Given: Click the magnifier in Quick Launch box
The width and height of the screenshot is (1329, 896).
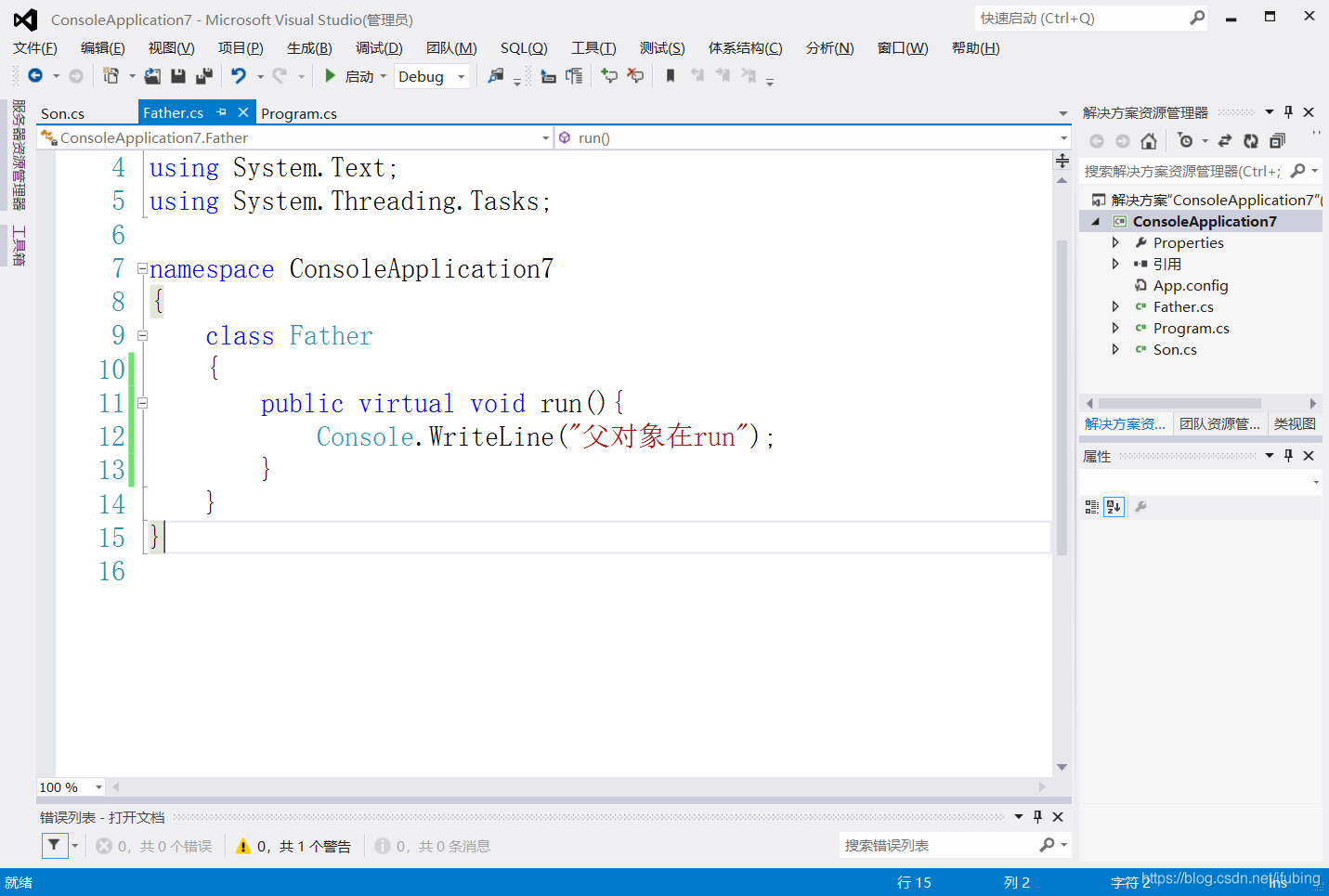Looking at the screenshot, I should pyautogui.click(x=1197, y=18).
